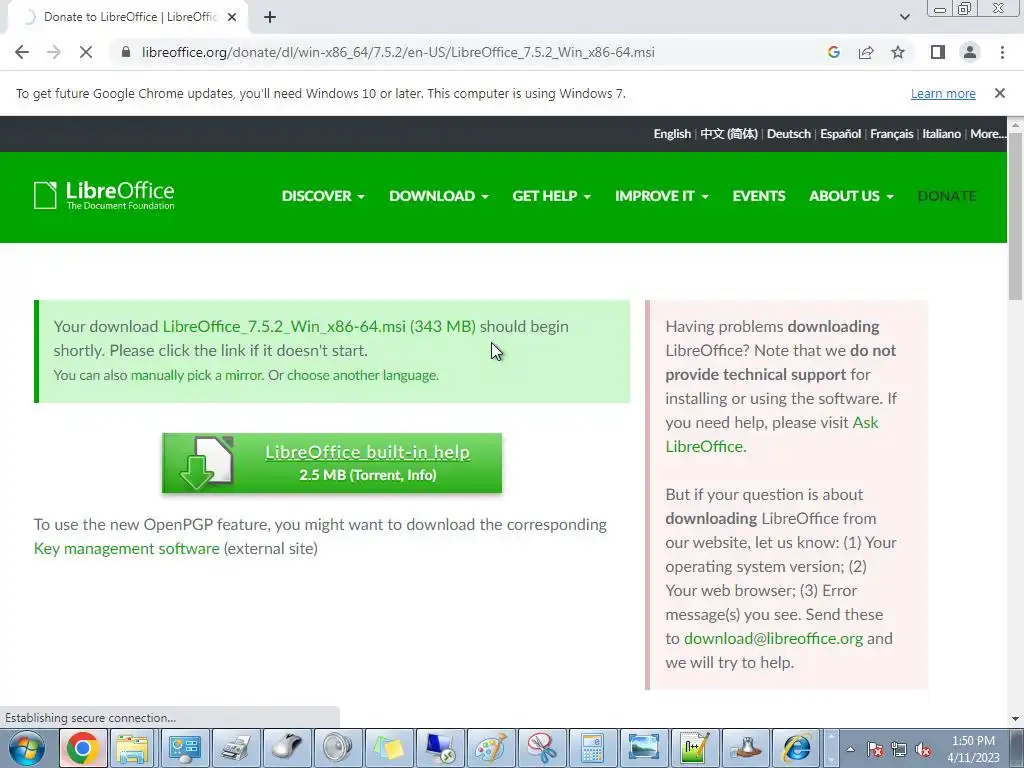The width and height of the screenshot is (1024, 768).
Task: Click the lock icon next to the URL
Action: click(x=126, y=52)
